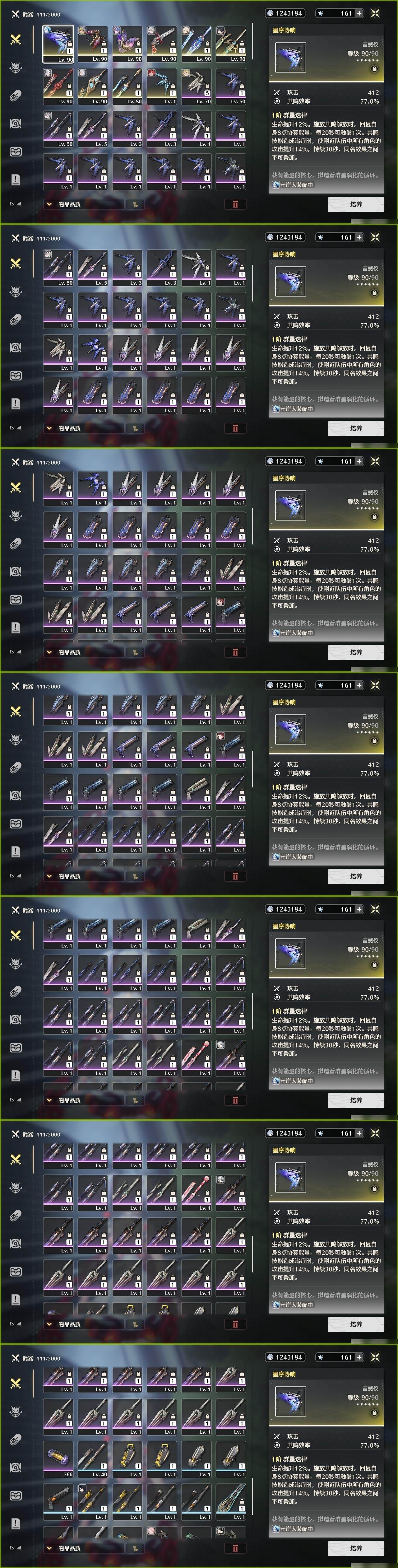Toggle the weapon lock icon in topmost detail card
Viewport: 398px width, 1568px height.
coord(374,69)
